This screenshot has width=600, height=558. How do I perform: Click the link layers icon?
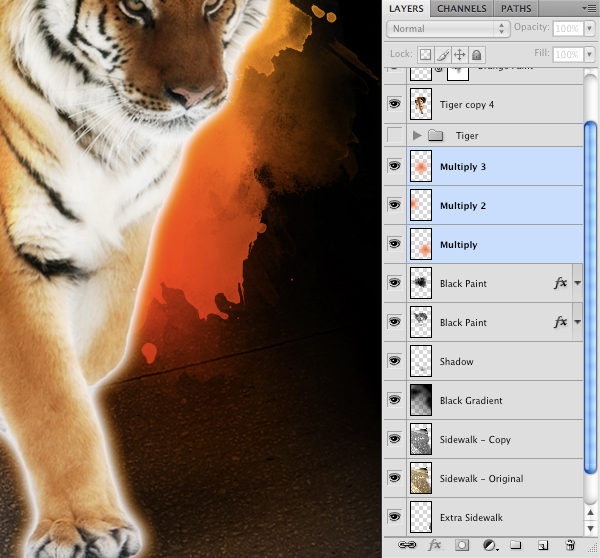tap(407, 545)
